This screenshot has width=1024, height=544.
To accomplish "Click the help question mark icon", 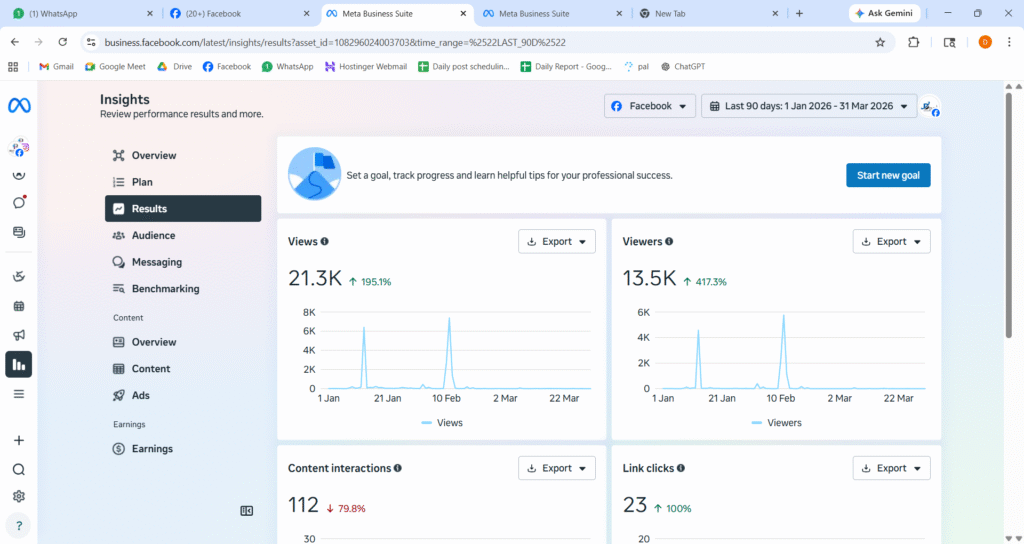I will click(x=18, y=525).
